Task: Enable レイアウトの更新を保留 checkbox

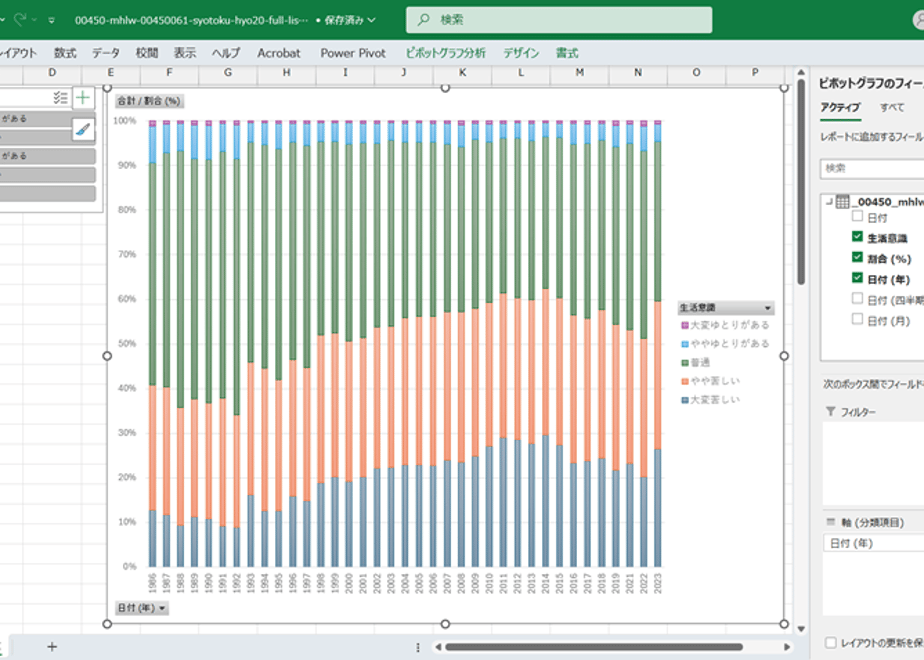Action: coord(830,642)
